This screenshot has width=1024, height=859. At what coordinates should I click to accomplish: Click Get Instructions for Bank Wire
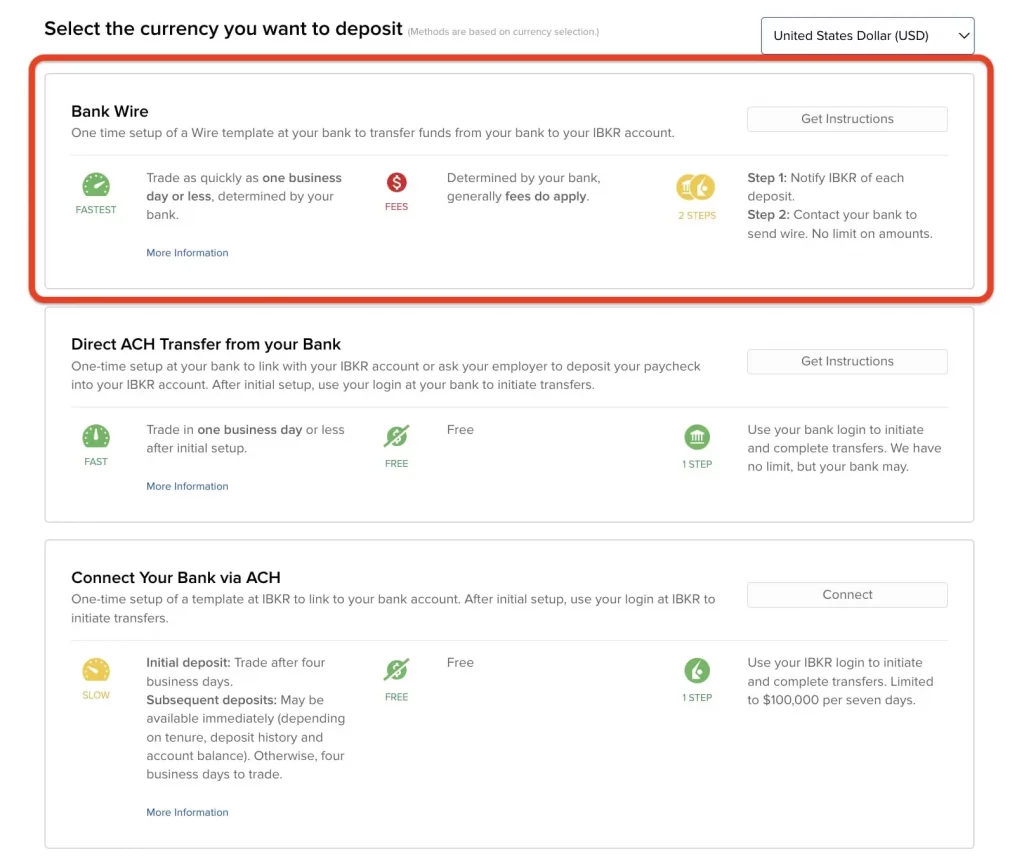click(x=847, y=119)
